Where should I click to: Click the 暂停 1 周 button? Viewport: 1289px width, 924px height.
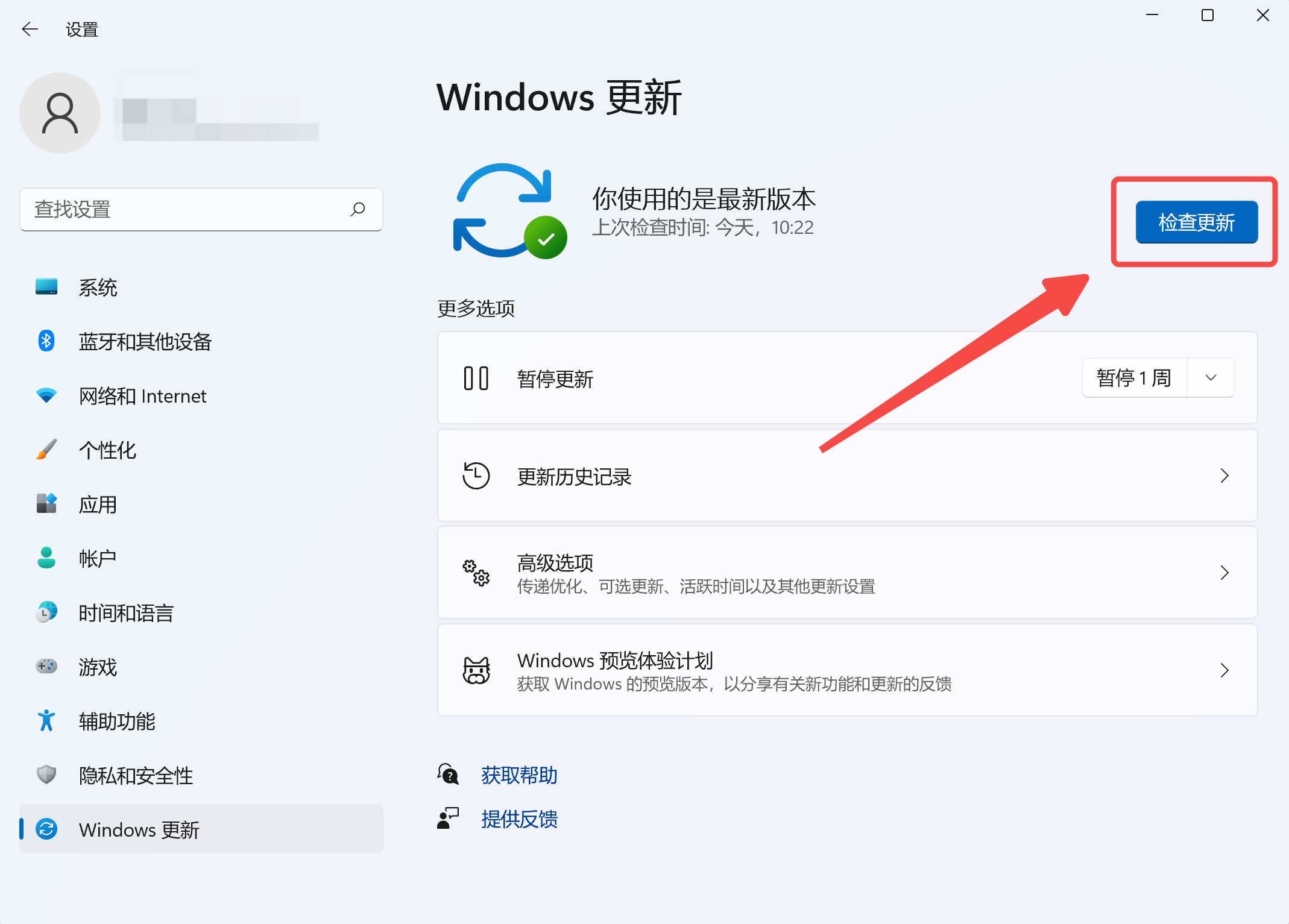[x=1134, y=378]
